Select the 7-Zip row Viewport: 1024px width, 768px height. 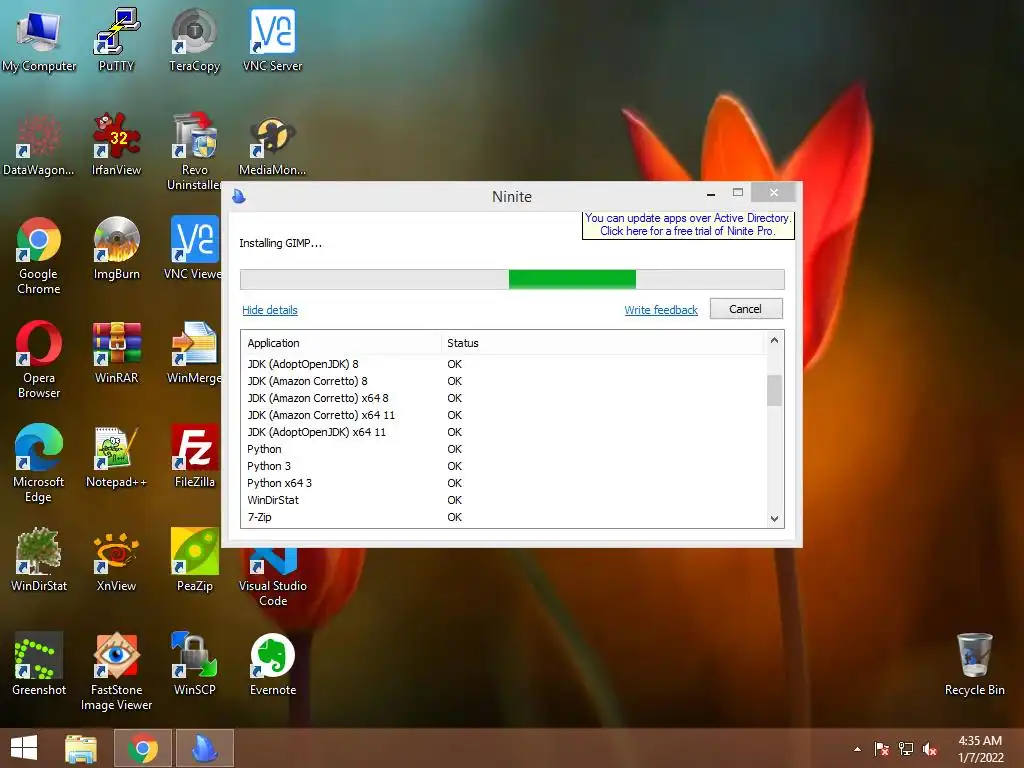tap(503, 517)
